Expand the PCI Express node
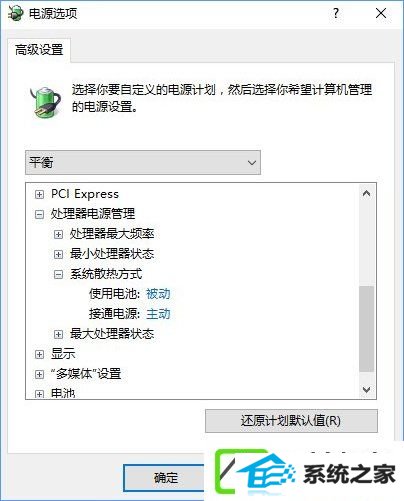The image size is (404, 501). (39, 194)
